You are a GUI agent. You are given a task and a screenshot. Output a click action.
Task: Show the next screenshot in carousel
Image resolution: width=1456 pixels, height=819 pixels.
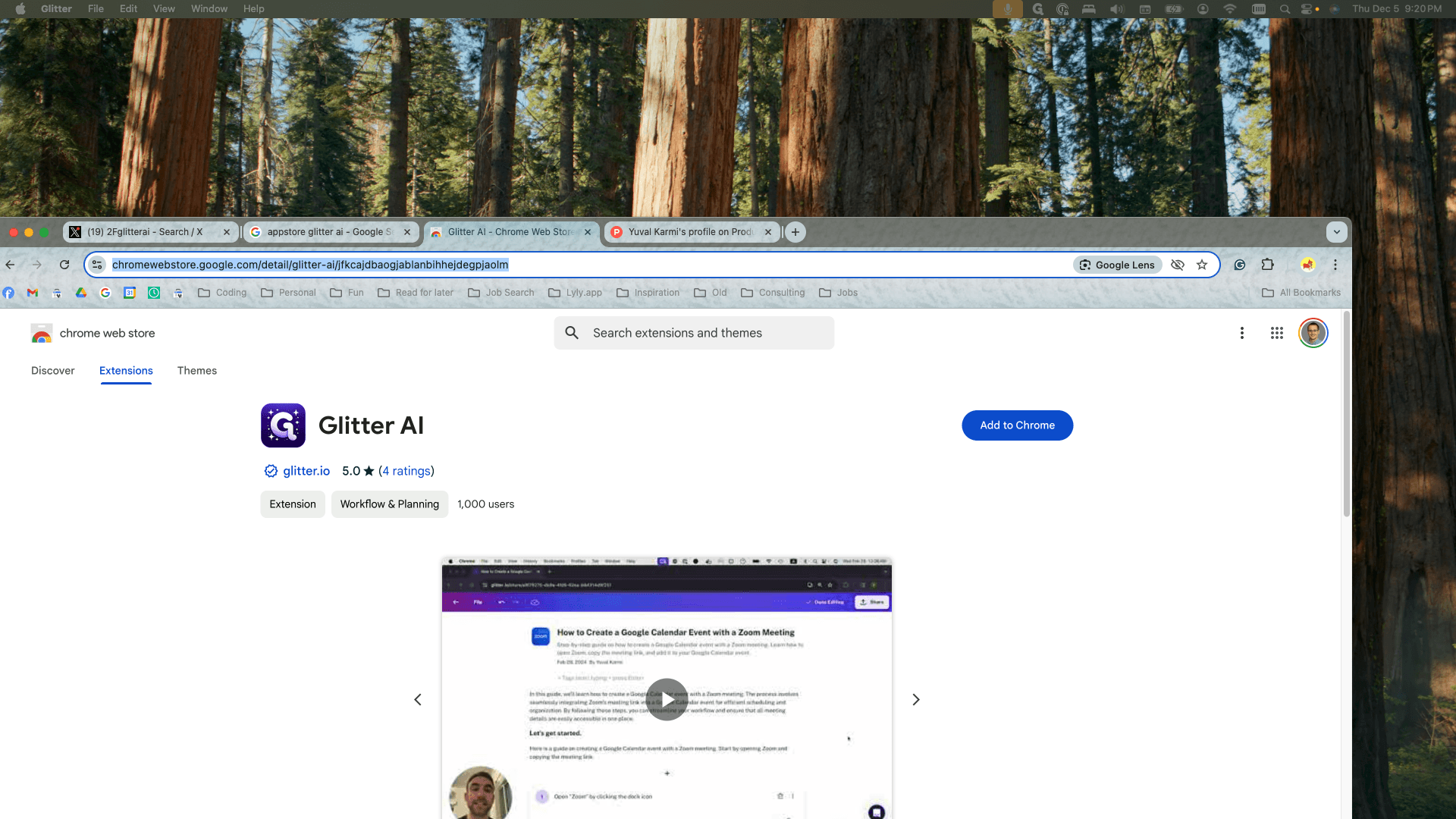(915, 699)
